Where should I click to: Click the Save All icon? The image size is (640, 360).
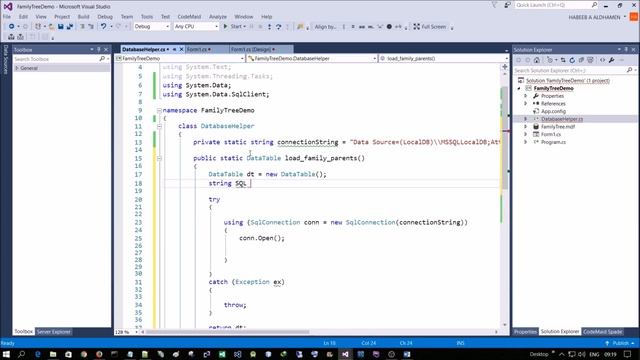click(x=70, y=27)
